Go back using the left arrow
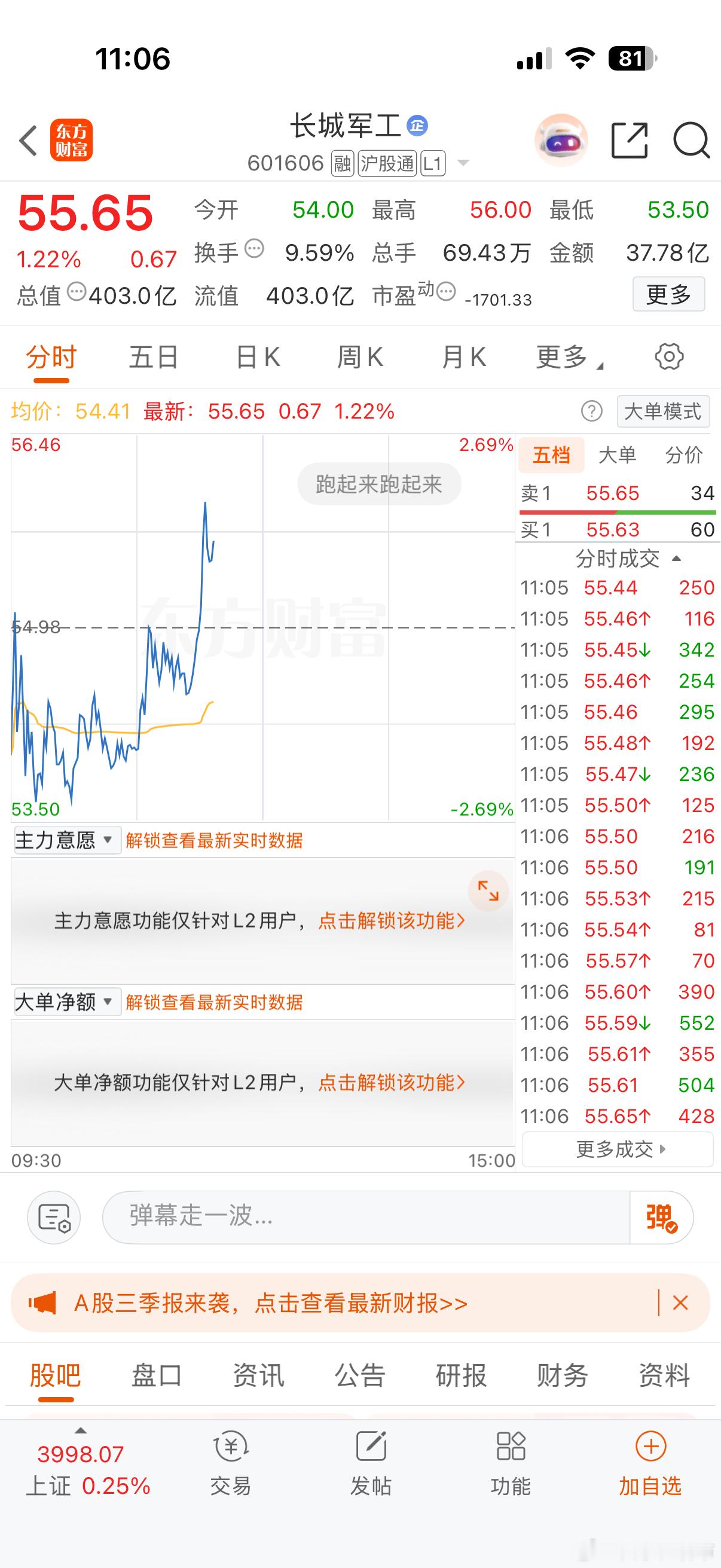The height and width of the screenshot is (1568, 721). click(28, 139)
